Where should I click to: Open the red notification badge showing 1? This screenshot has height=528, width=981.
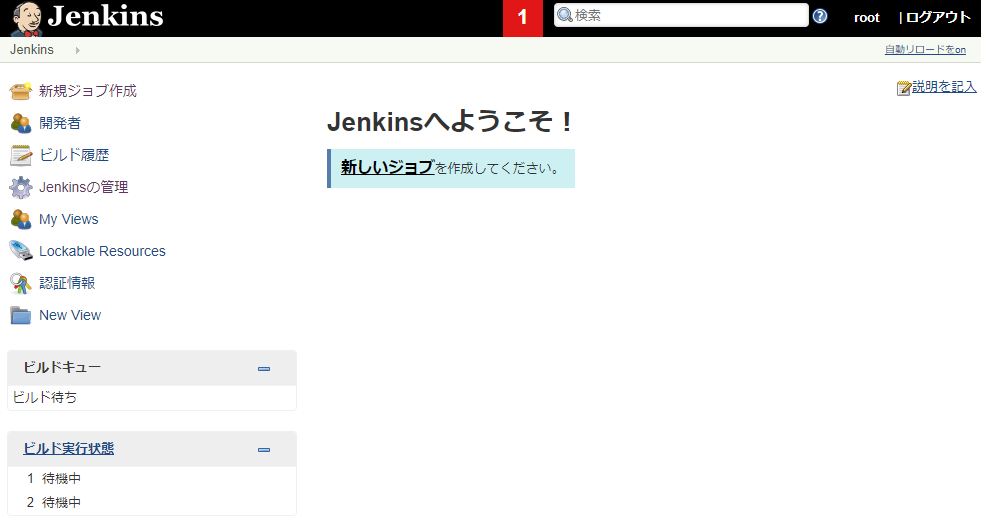tap(522, 18)
